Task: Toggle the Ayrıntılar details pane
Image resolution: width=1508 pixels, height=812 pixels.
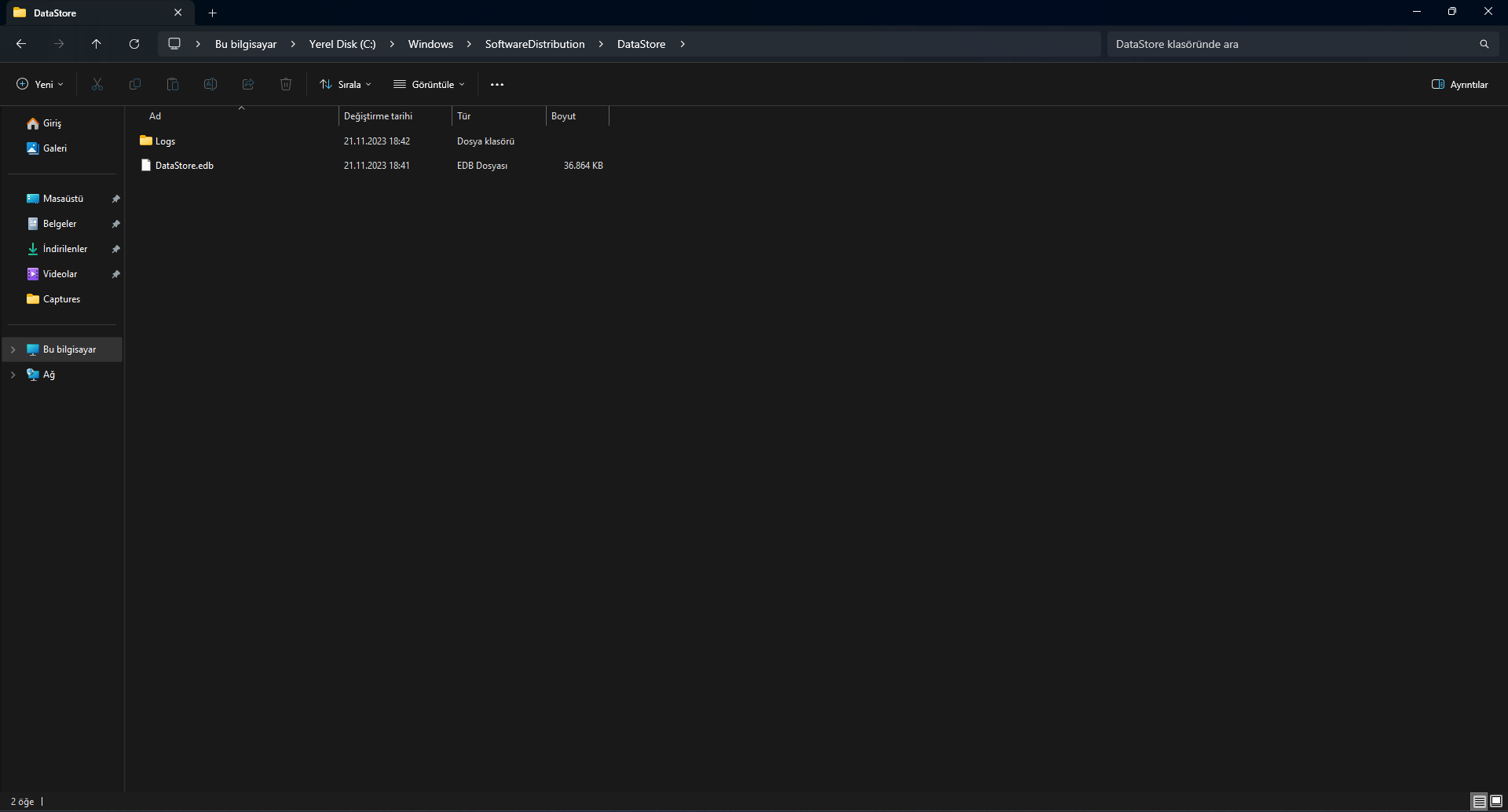Action: point(1460,84)
